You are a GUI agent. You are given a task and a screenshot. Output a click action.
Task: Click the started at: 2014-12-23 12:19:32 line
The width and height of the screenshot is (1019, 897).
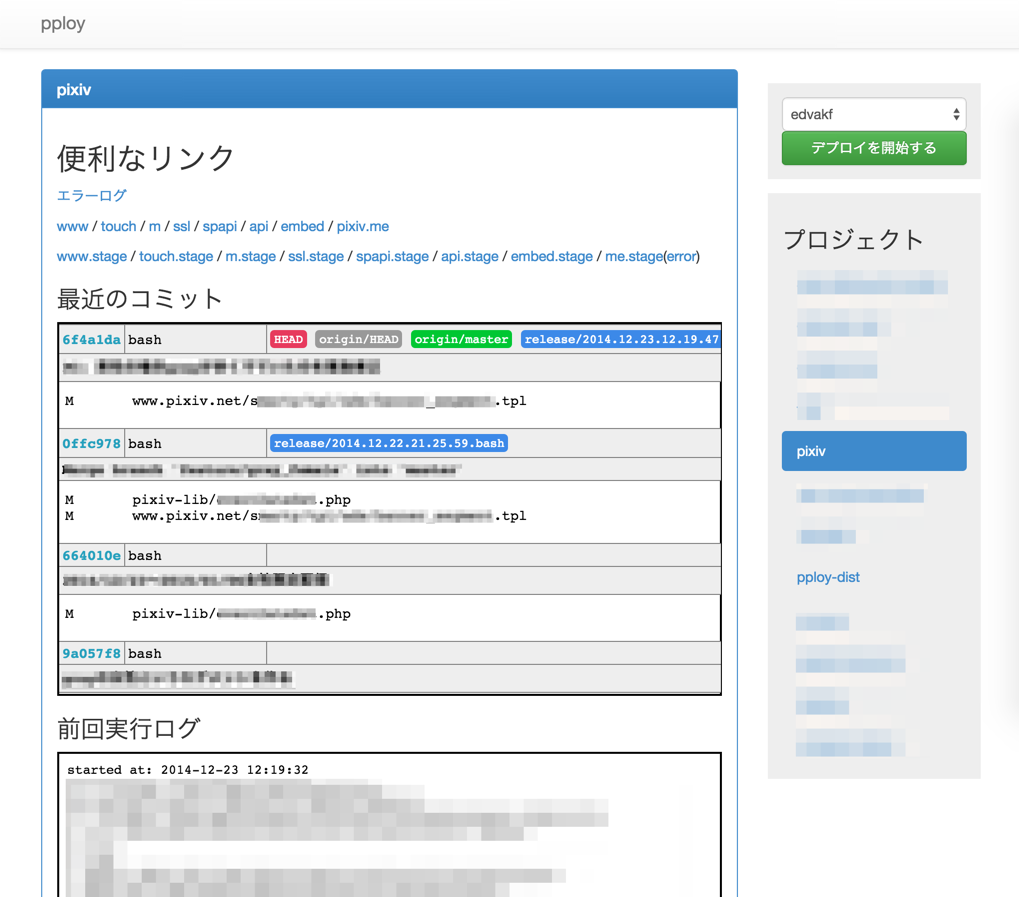188,770
